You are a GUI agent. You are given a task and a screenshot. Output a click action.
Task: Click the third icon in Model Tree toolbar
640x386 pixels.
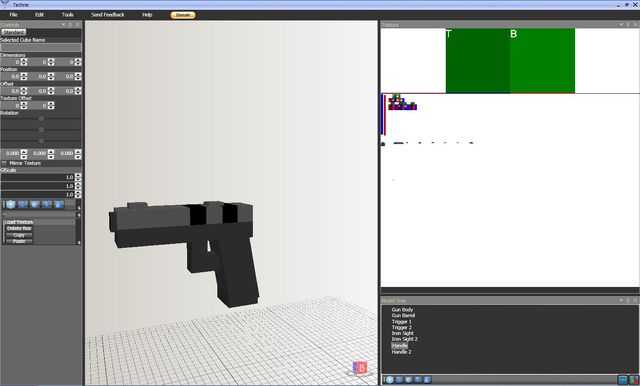409,379
